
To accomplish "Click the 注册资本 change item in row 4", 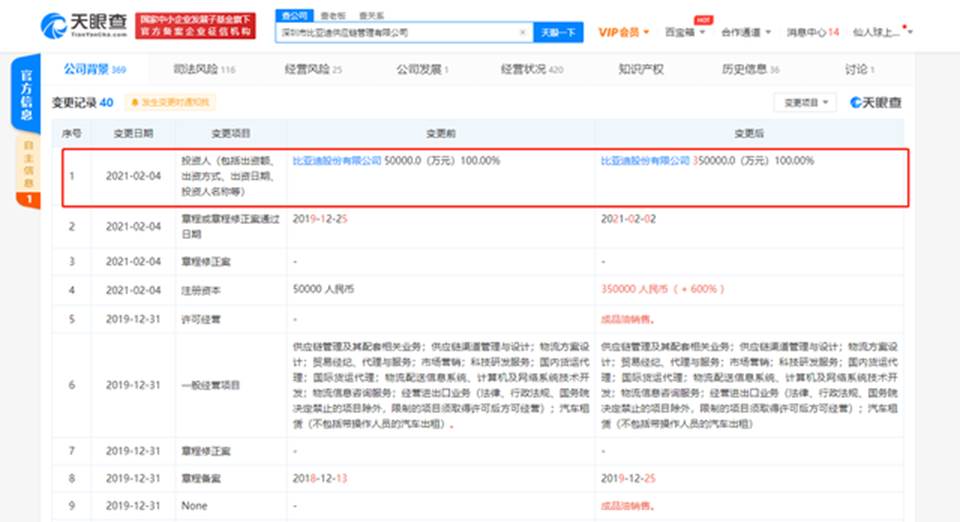I will pyautogui.click(x=200, y=290).
